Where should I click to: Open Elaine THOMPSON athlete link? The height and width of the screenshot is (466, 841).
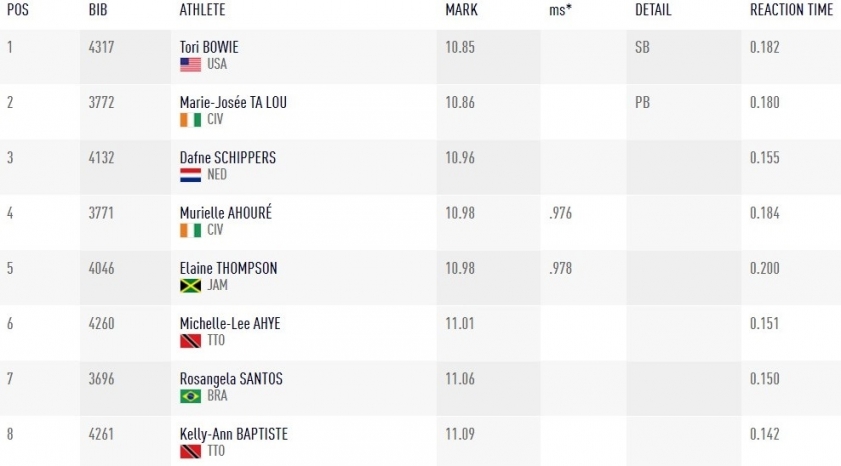[228, 268]
